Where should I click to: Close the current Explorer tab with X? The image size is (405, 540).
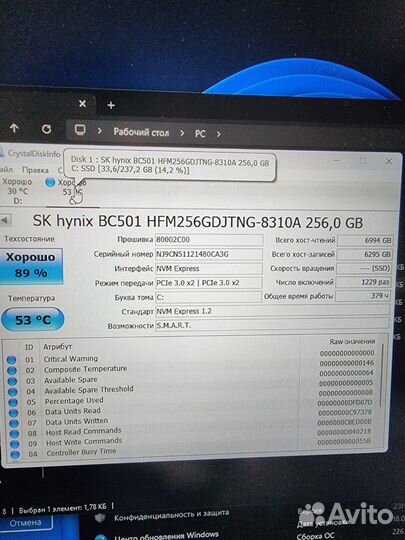82,103
